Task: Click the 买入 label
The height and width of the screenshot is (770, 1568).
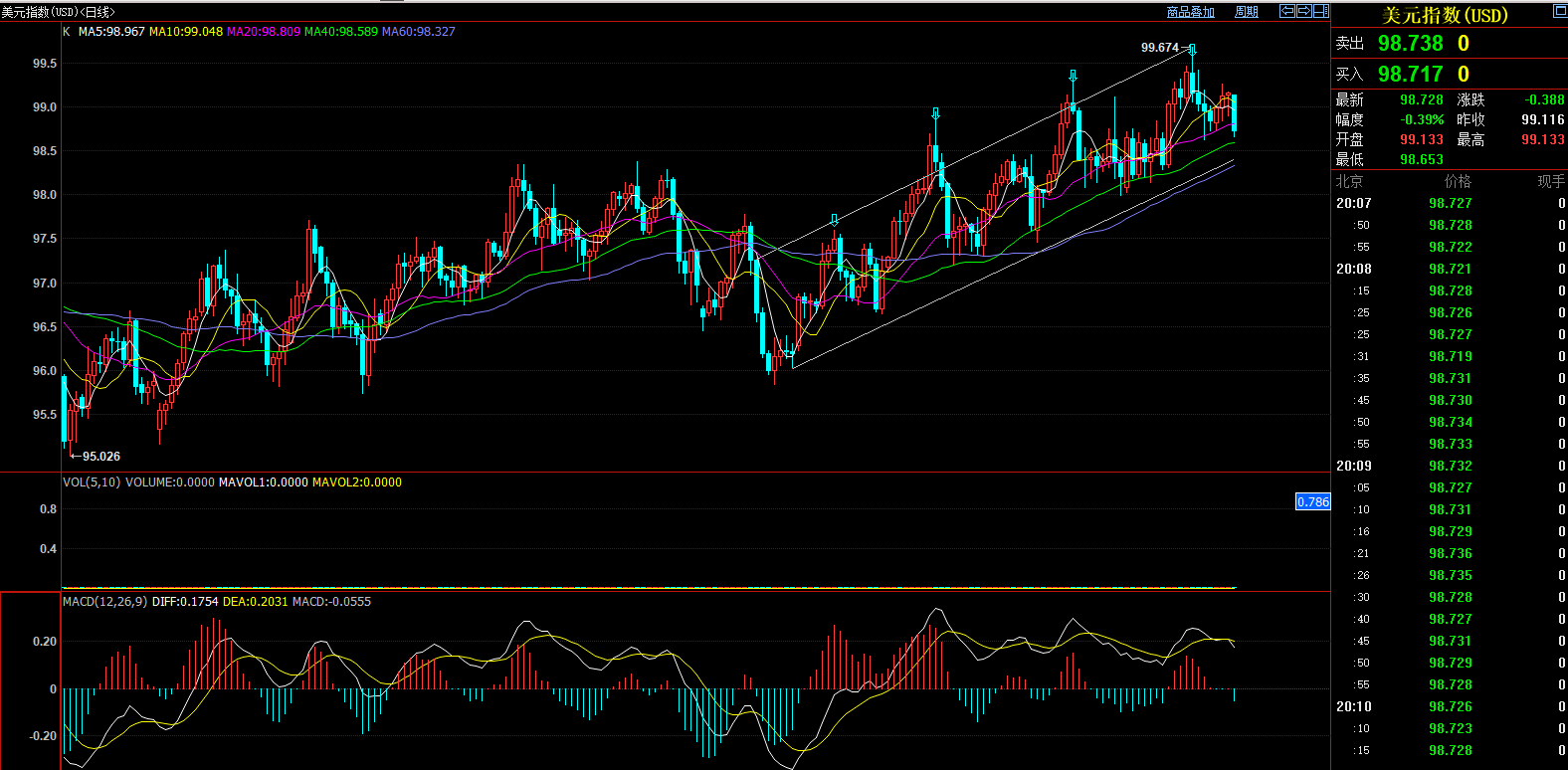Action: (1349, 75)
